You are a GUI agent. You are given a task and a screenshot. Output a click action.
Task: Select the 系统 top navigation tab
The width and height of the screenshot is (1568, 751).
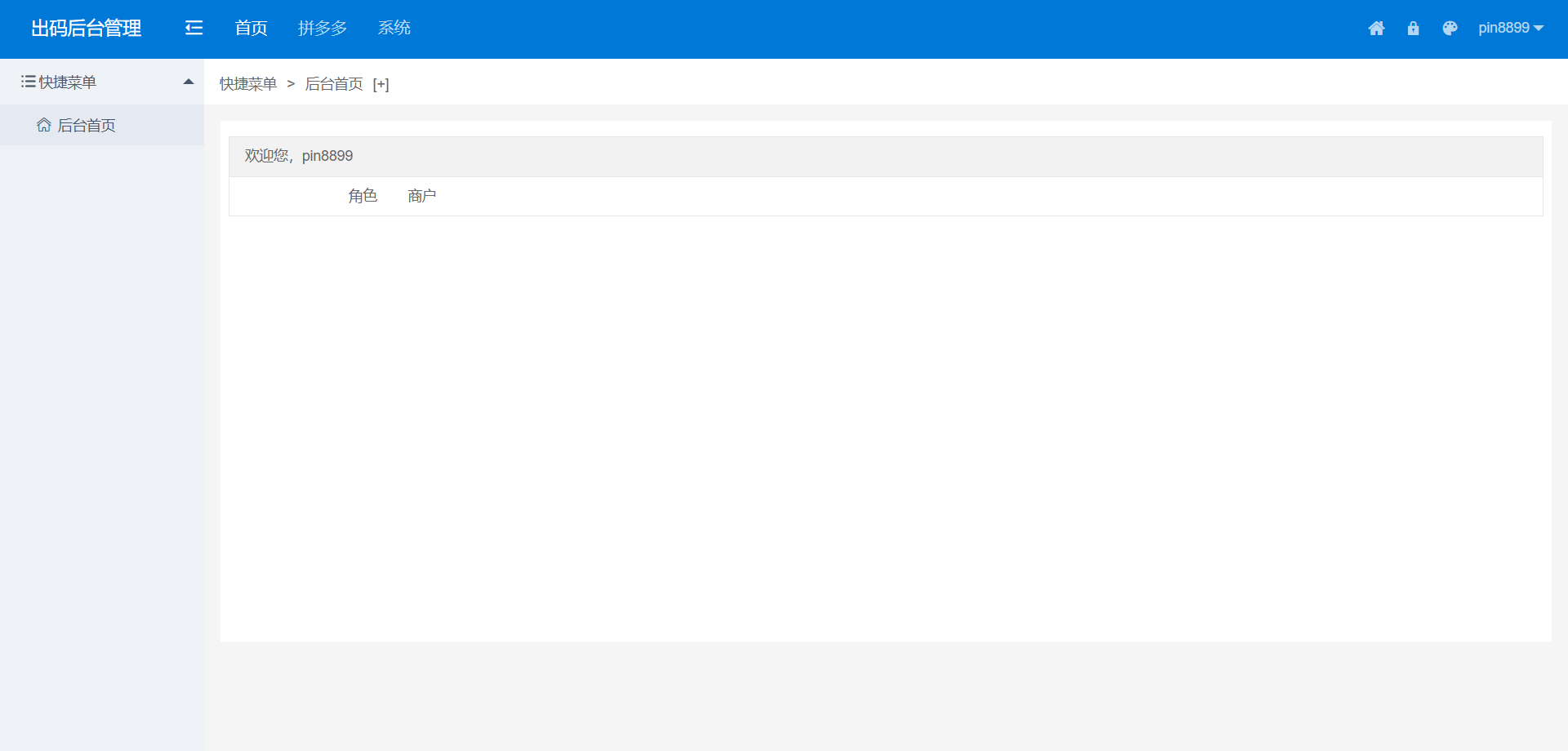point(394,29)
